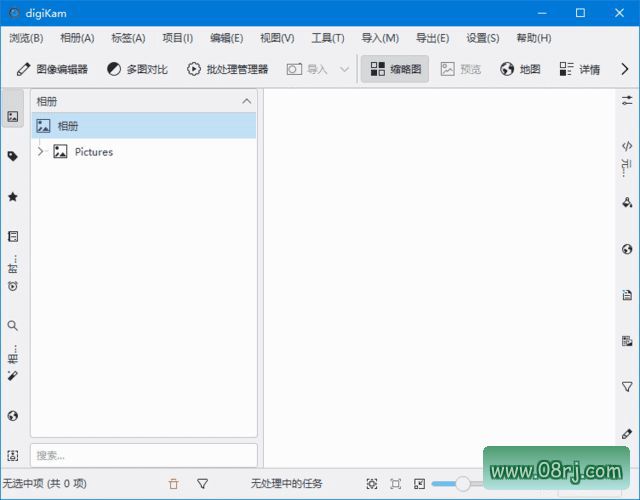640x500 pixels.
Task: Switch to Preview mode (预览)
Action: point(461,69)
